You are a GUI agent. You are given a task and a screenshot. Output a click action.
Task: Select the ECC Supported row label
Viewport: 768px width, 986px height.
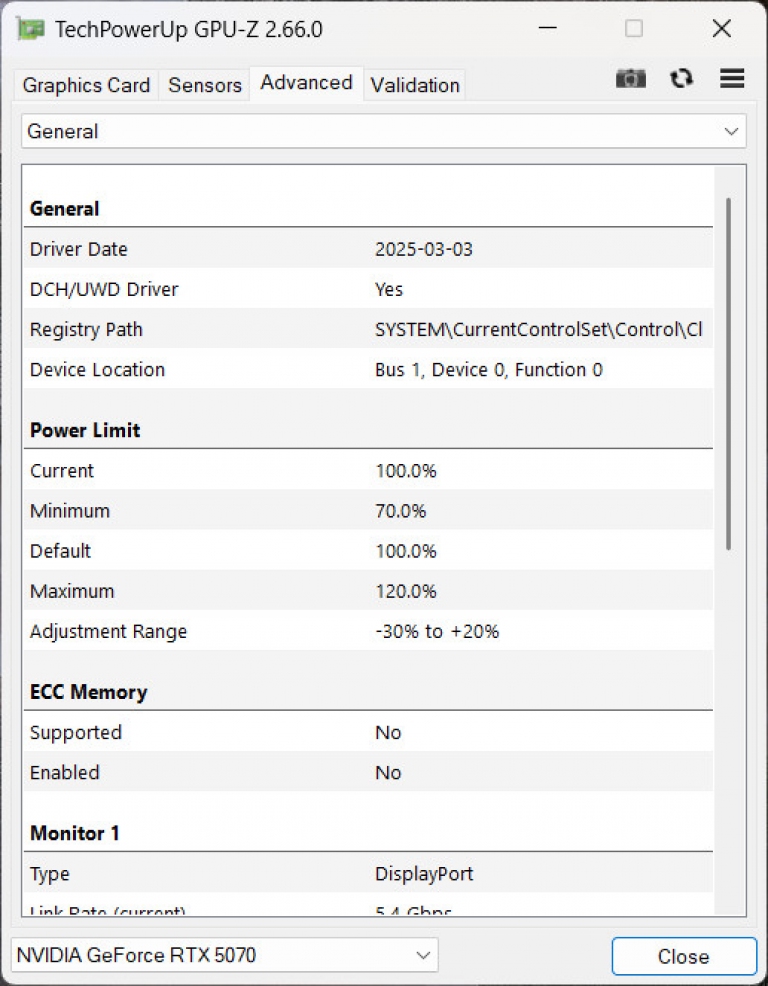pyautogui.click(x=76, y=733)
